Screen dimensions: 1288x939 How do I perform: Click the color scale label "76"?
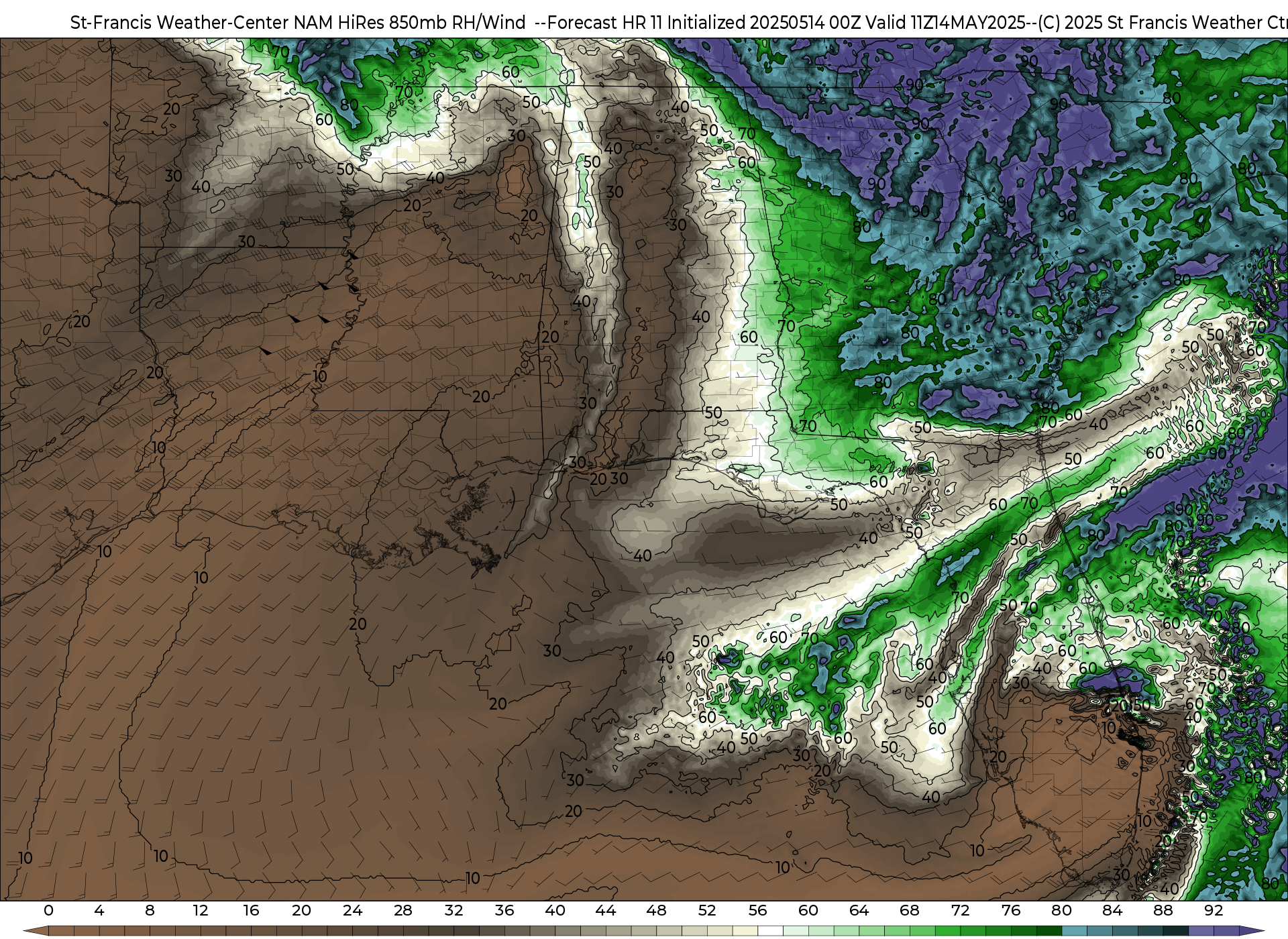1011,910
